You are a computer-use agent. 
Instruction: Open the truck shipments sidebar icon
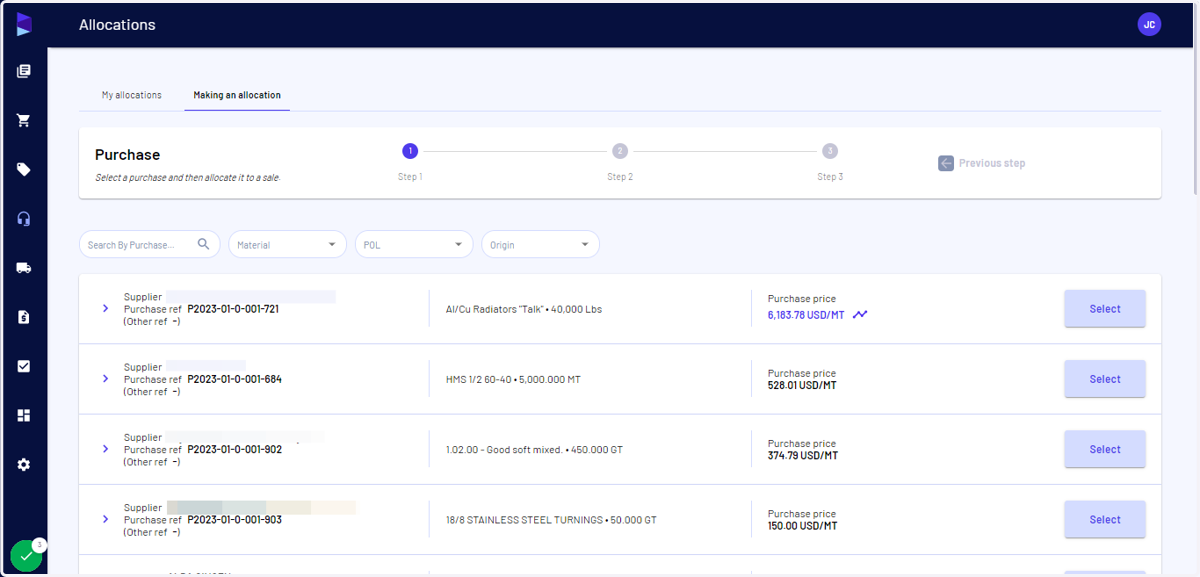(x=24, y=268)
